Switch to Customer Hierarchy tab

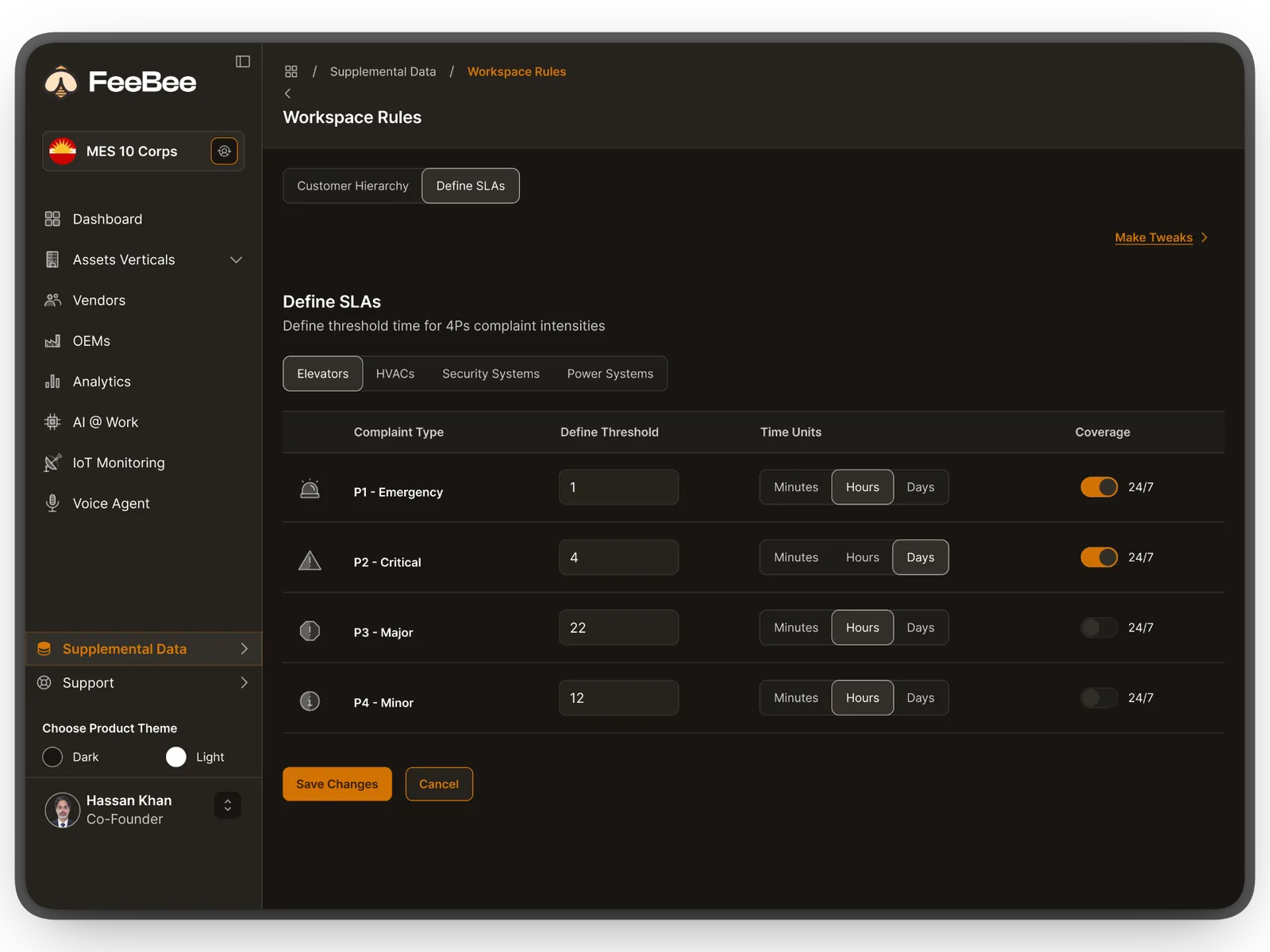point(352,186)
